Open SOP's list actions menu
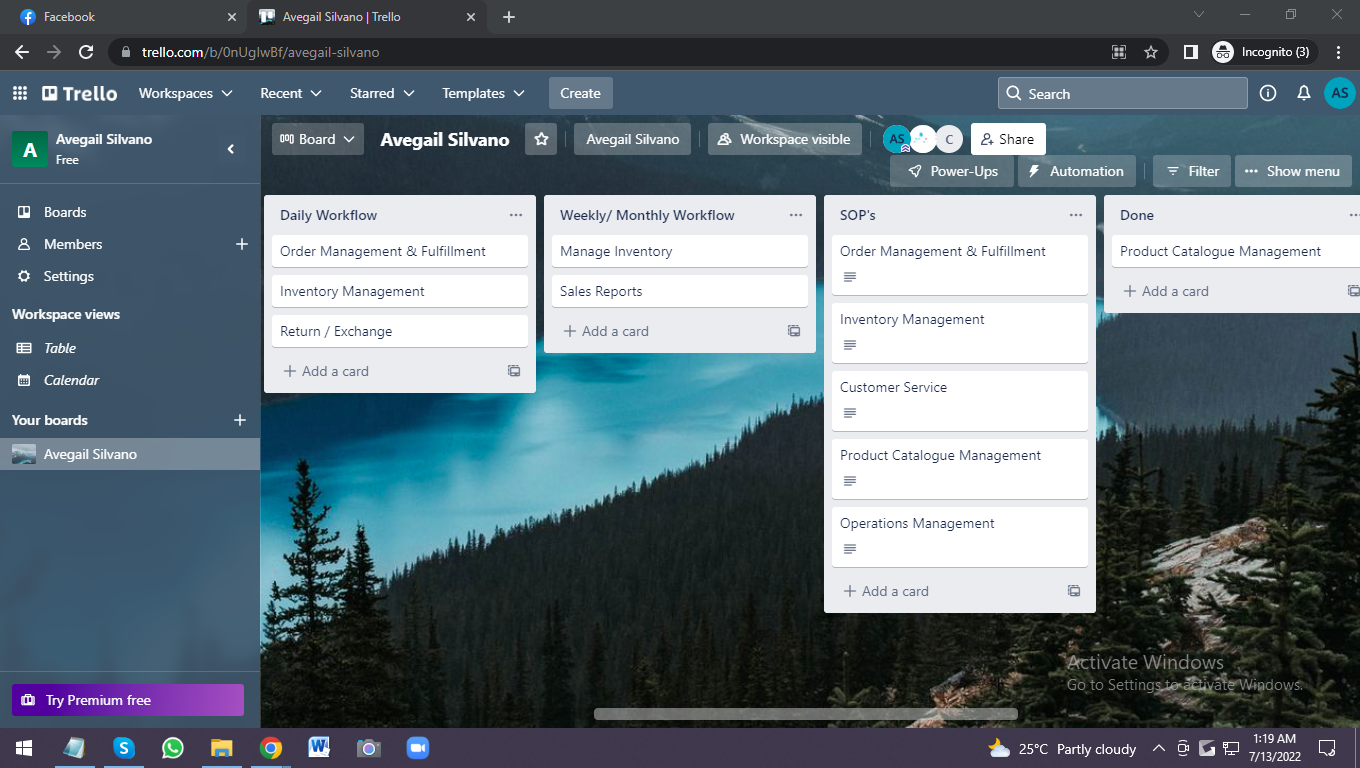The height and width of the screenshot is (768, 1360). click(1076, 215)
